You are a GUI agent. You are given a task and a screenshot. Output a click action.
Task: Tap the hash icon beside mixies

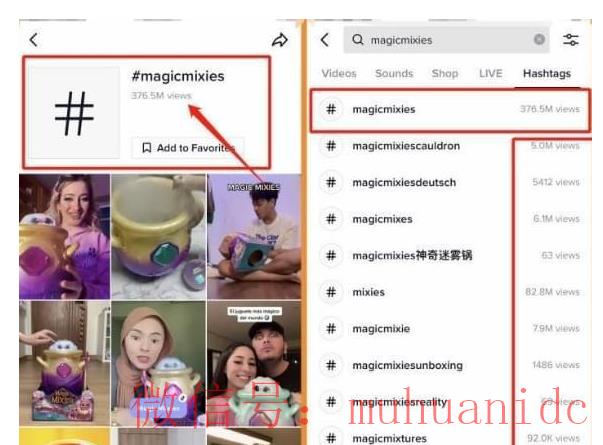tap(331, 292)
